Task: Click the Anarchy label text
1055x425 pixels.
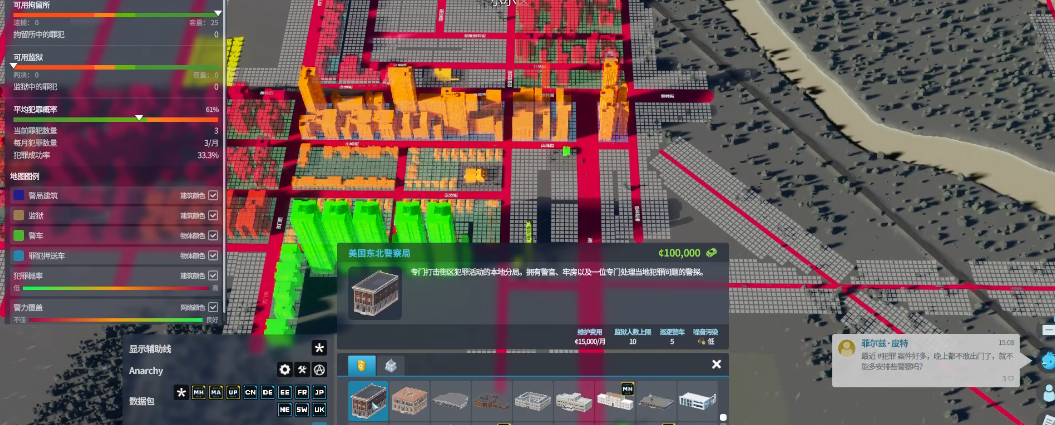Action: [146, 371]
